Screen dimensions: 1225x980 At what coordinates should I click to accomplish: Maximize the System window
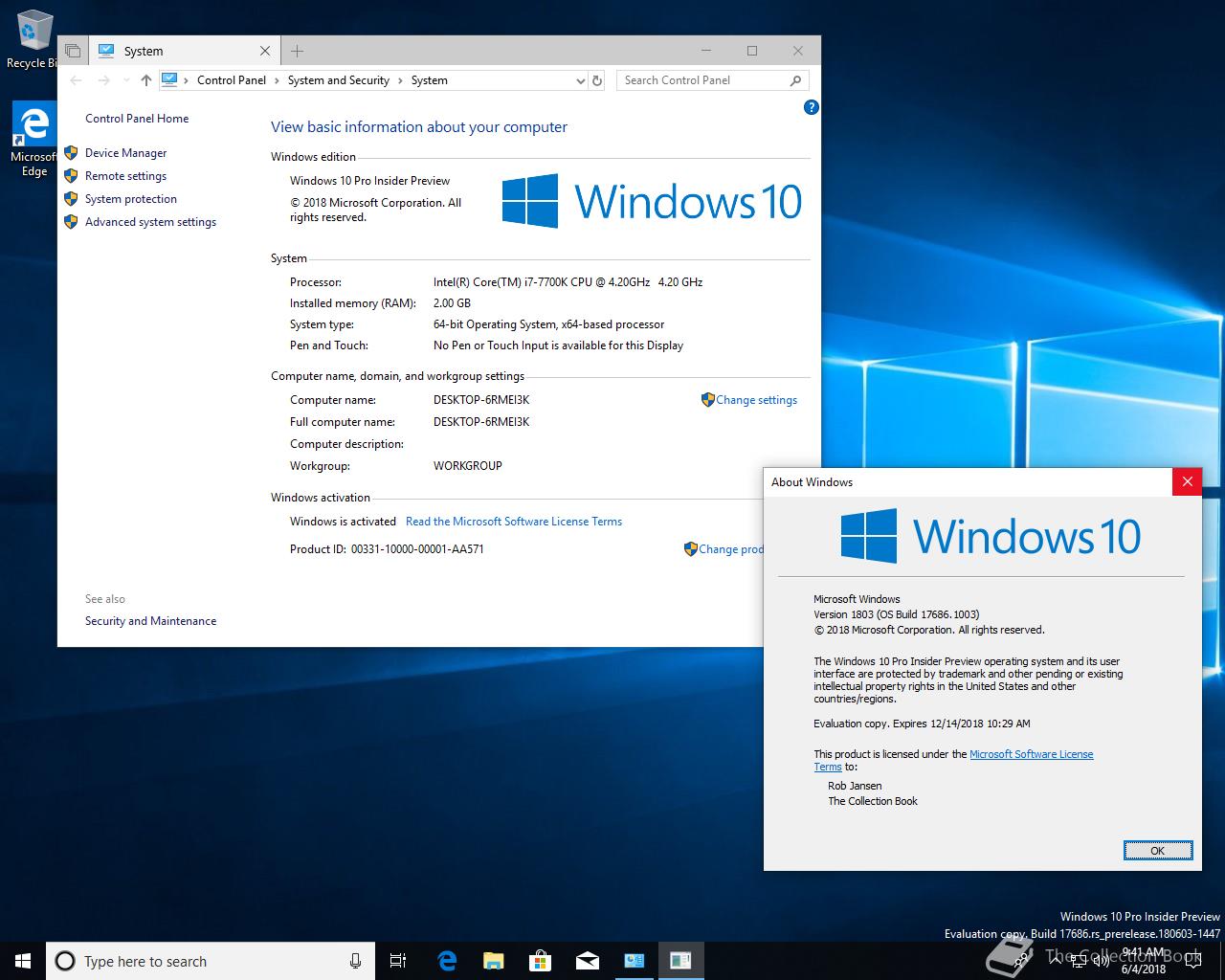pos(752,51)
